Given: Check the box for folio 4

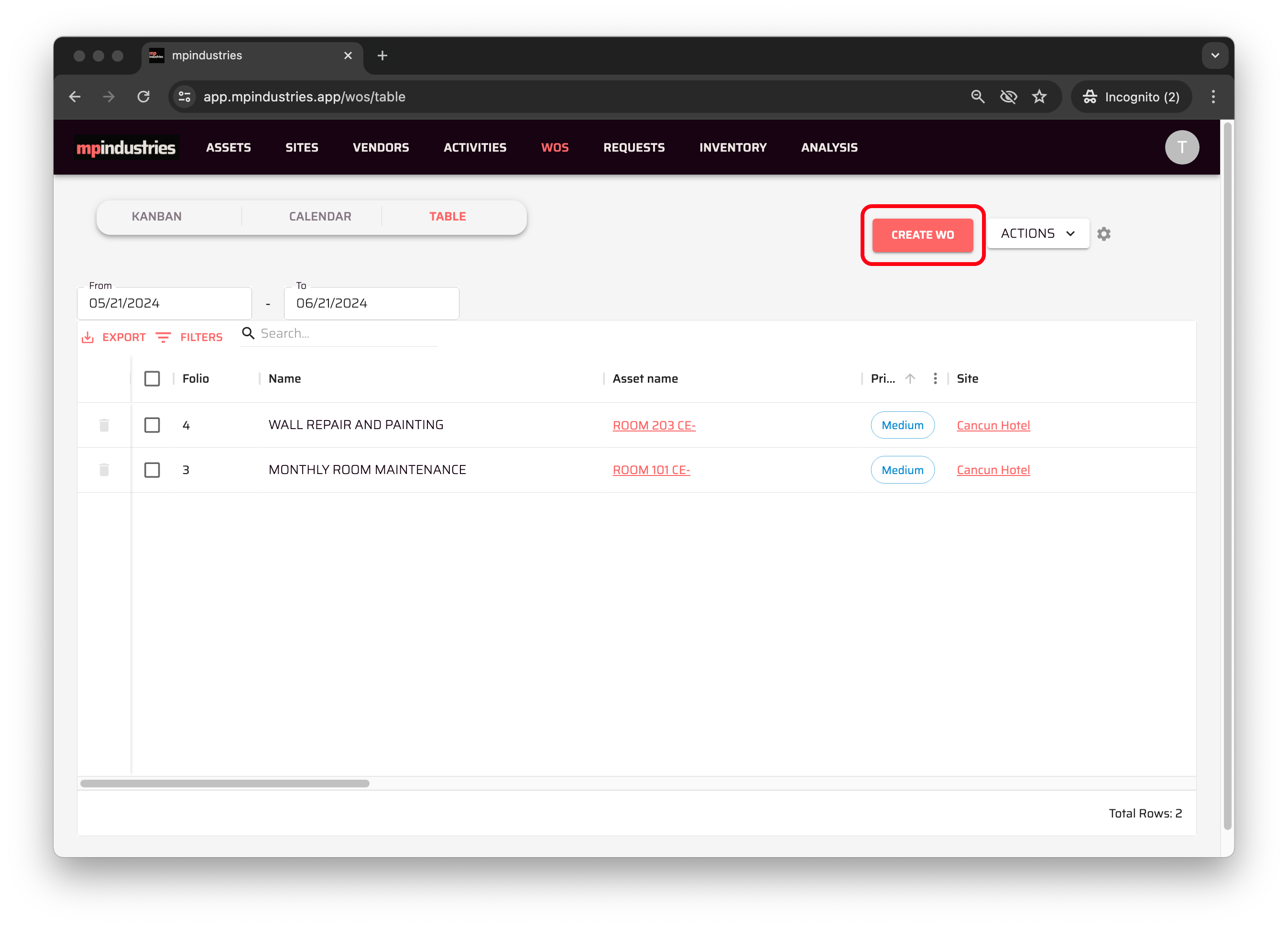Looking at the screenshot, I should 152,425.
